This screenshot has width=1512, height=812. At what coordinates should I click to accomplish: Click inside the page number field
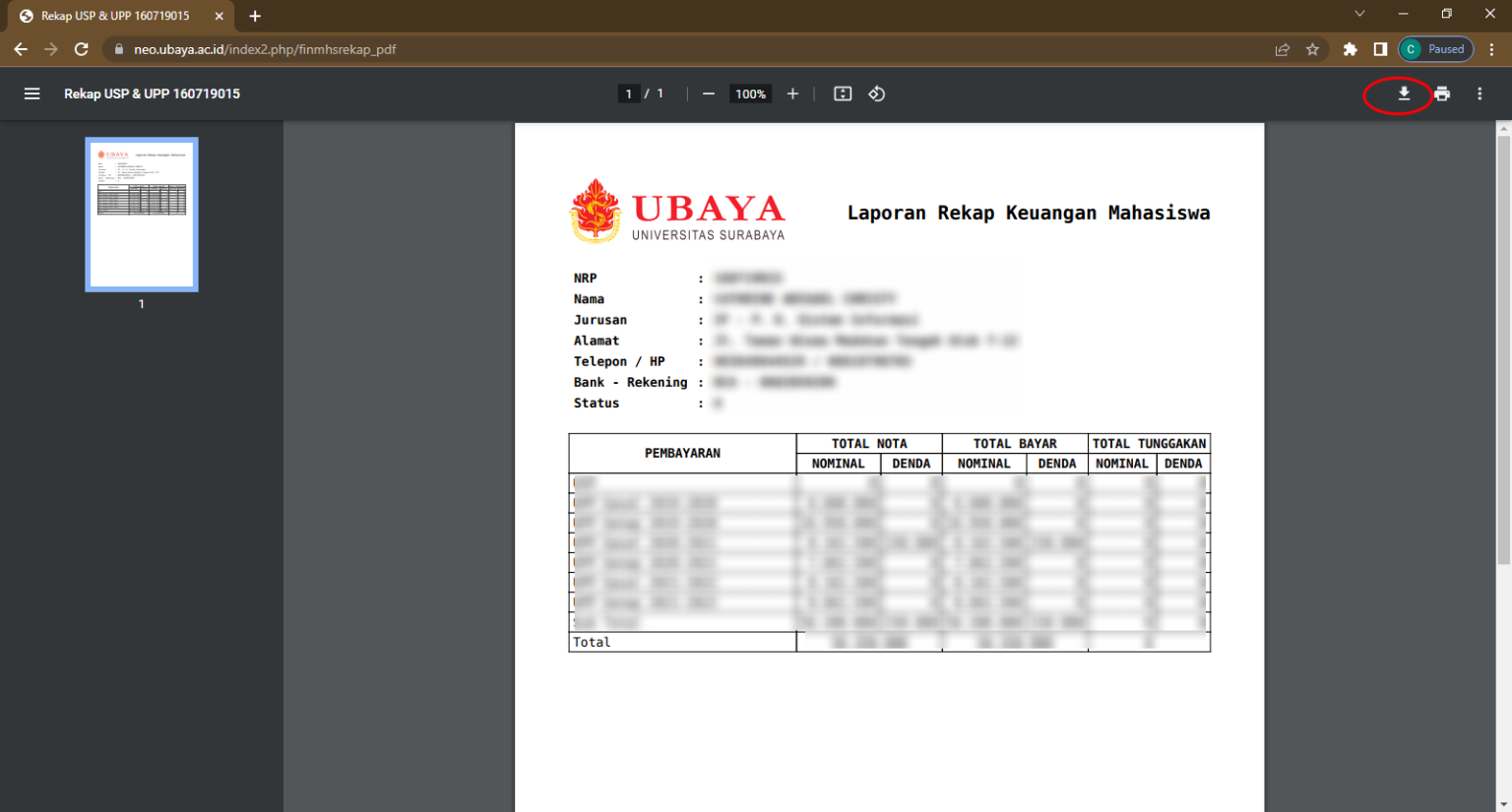tap(628, 93)
